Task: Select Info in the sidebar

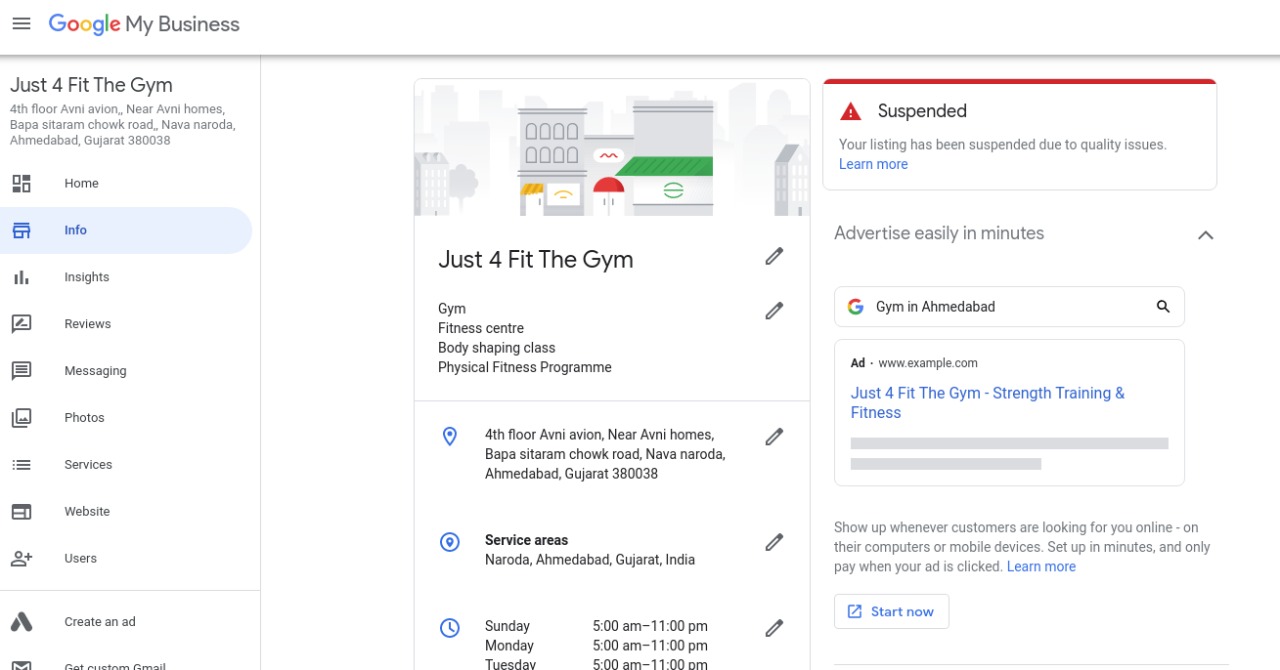Action: [x=126, y=230]
